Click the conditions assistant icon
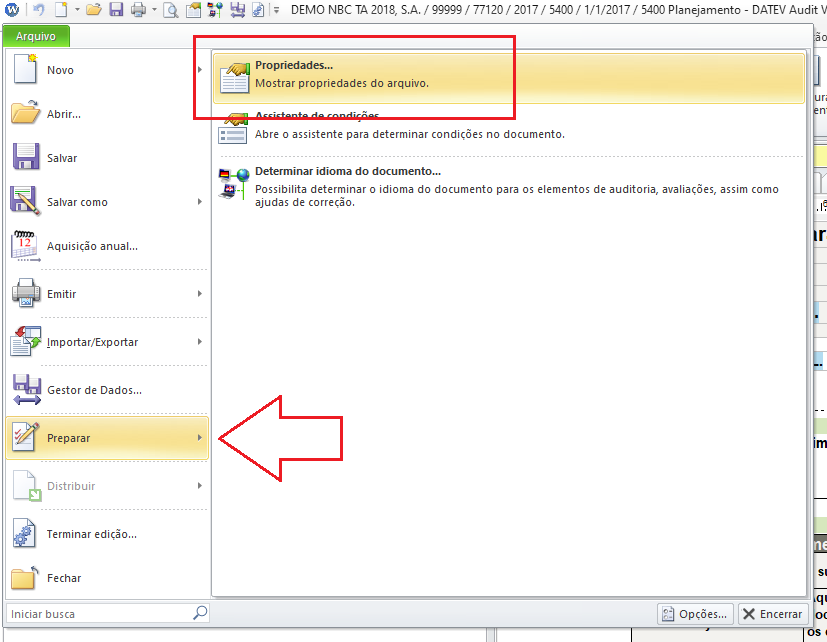 233,129
